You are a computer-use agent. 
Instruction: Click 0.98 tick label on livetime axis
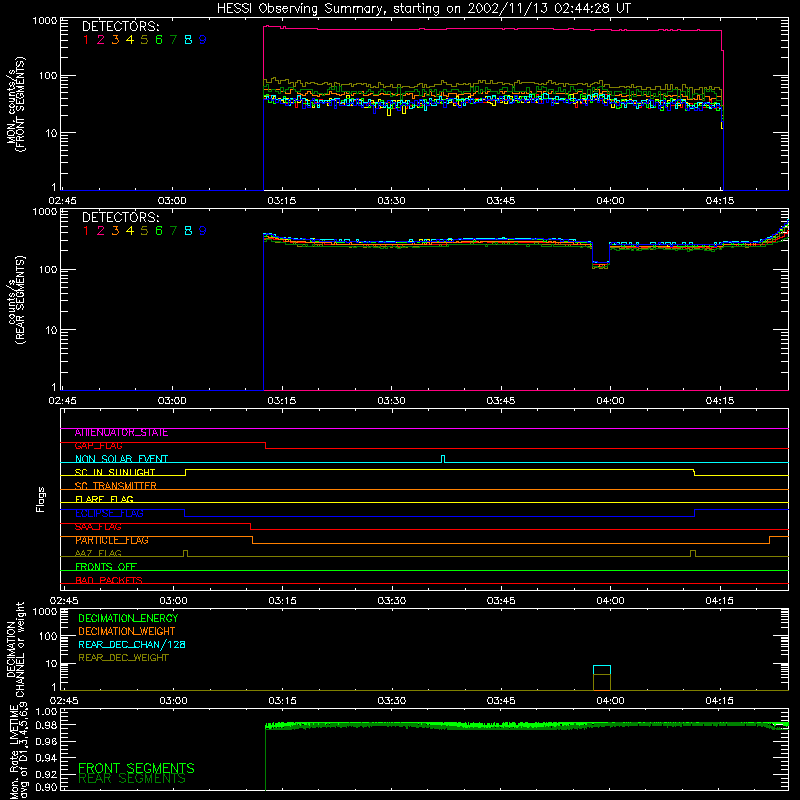click(47, 725)
